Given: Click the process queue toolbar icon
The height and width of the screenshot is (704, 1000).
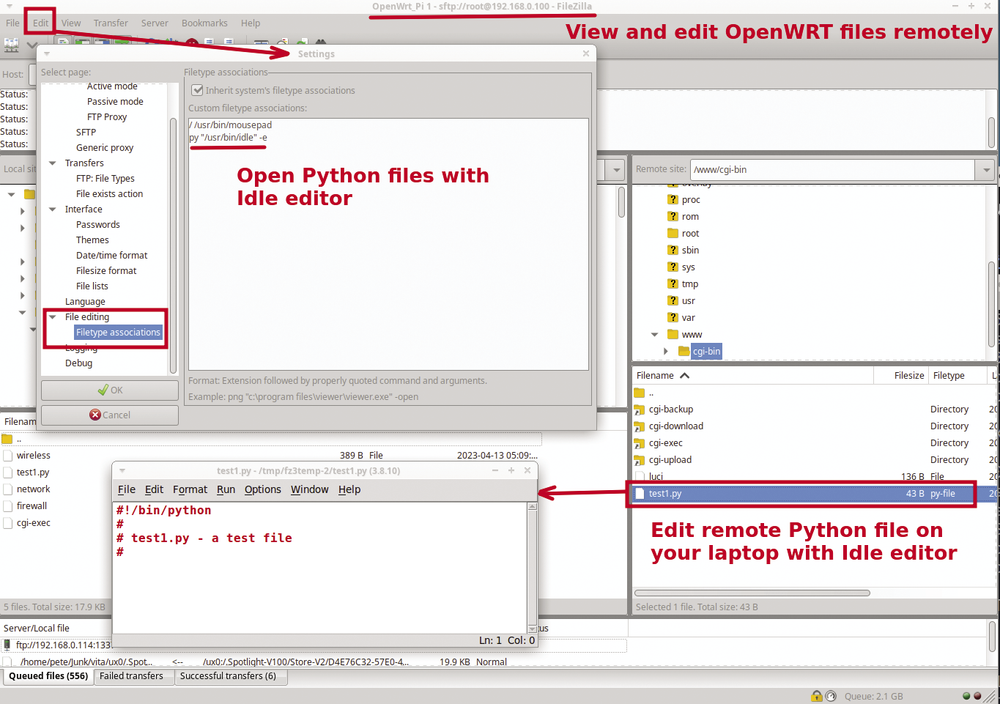Looking at the screenshot, I should 170,40.
